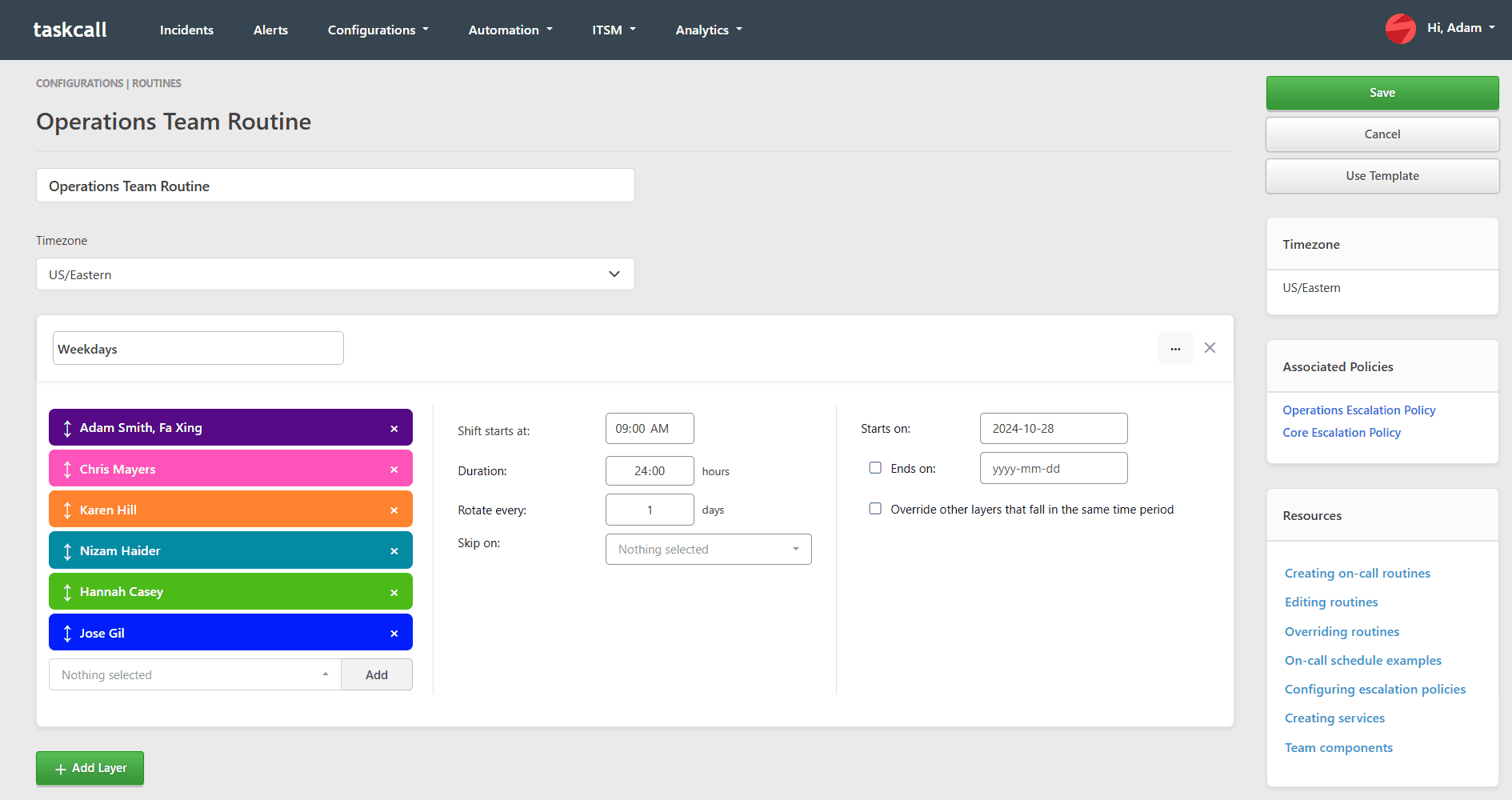Open the Operations Escalation Policy link
Viewport: 1512px width, 800px height.
[x=1358, y=410]
